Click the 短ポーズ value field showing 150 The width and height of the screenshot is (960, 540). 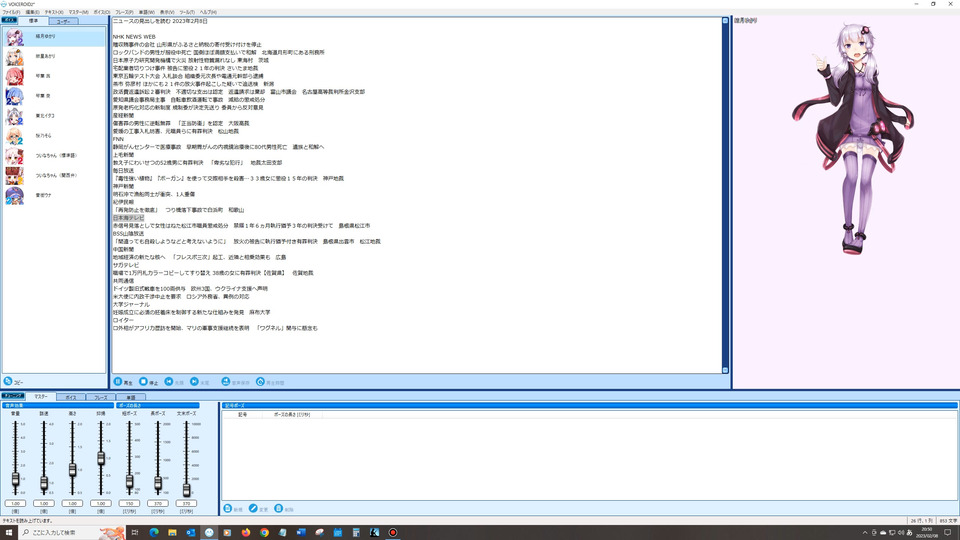tap(129, 503)
